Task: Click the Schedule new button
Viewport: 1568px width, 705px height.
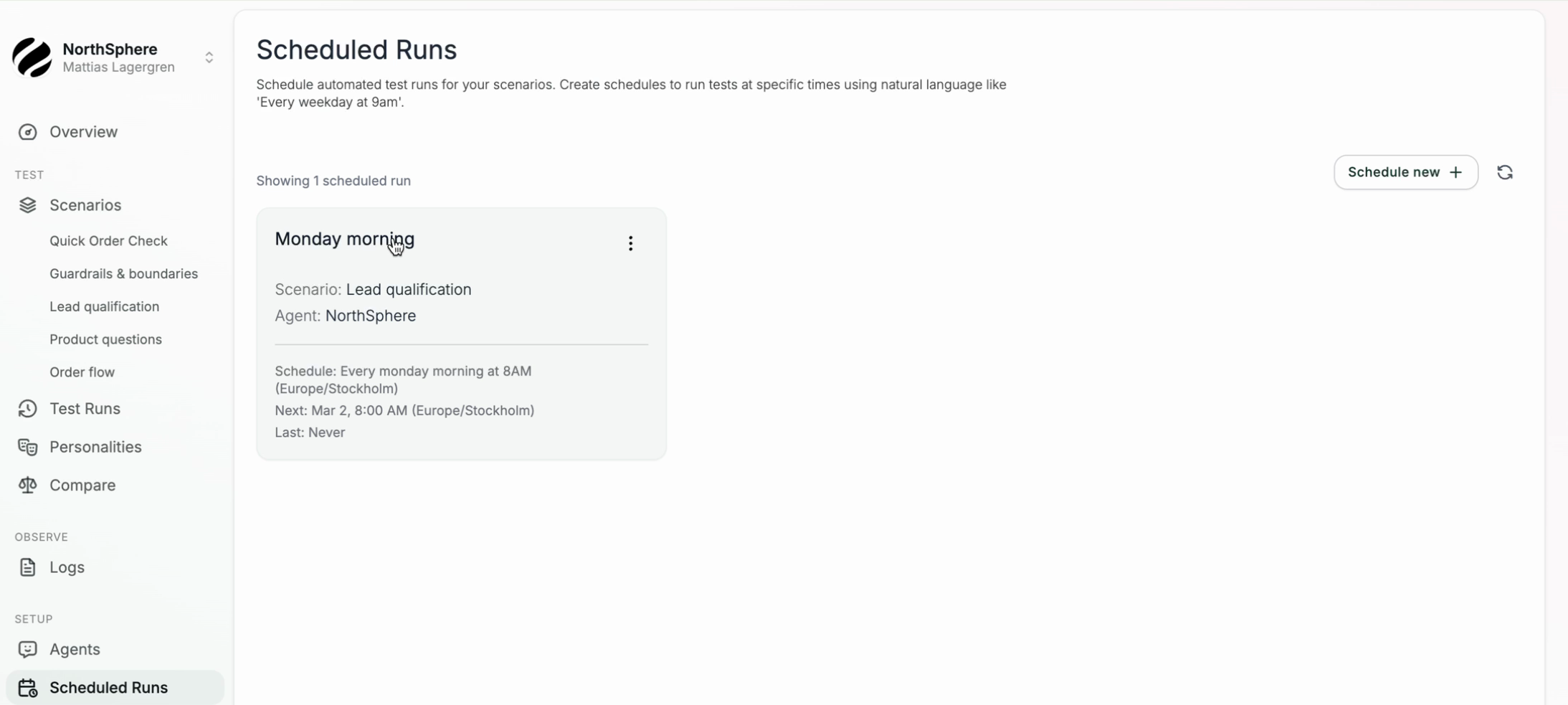Action: point(1405,172)
